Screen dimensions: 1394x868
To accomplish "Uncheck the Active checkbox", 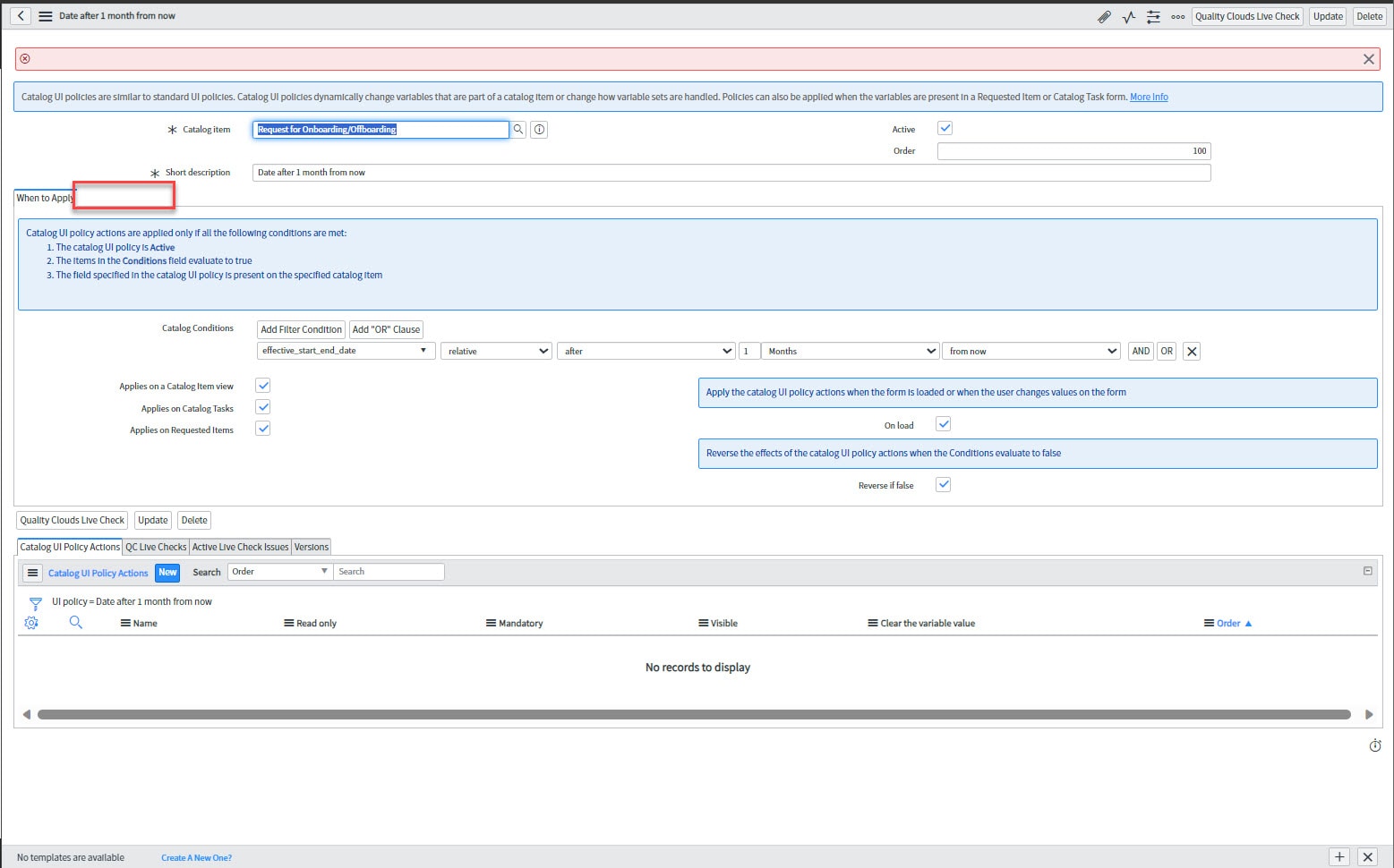I will (945, 127).
